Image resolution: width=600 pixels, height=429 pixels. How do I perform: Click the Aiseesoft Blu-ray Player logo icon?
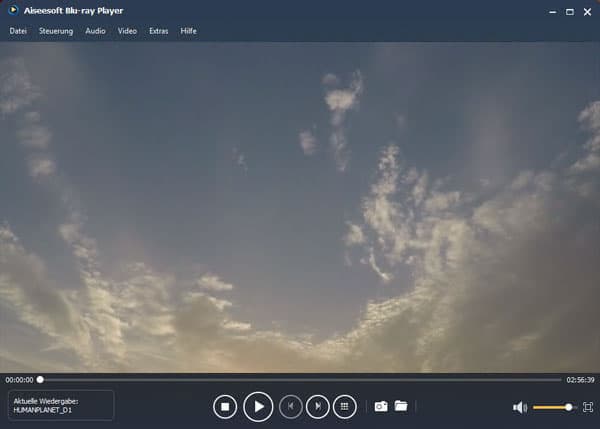[12, 11]
